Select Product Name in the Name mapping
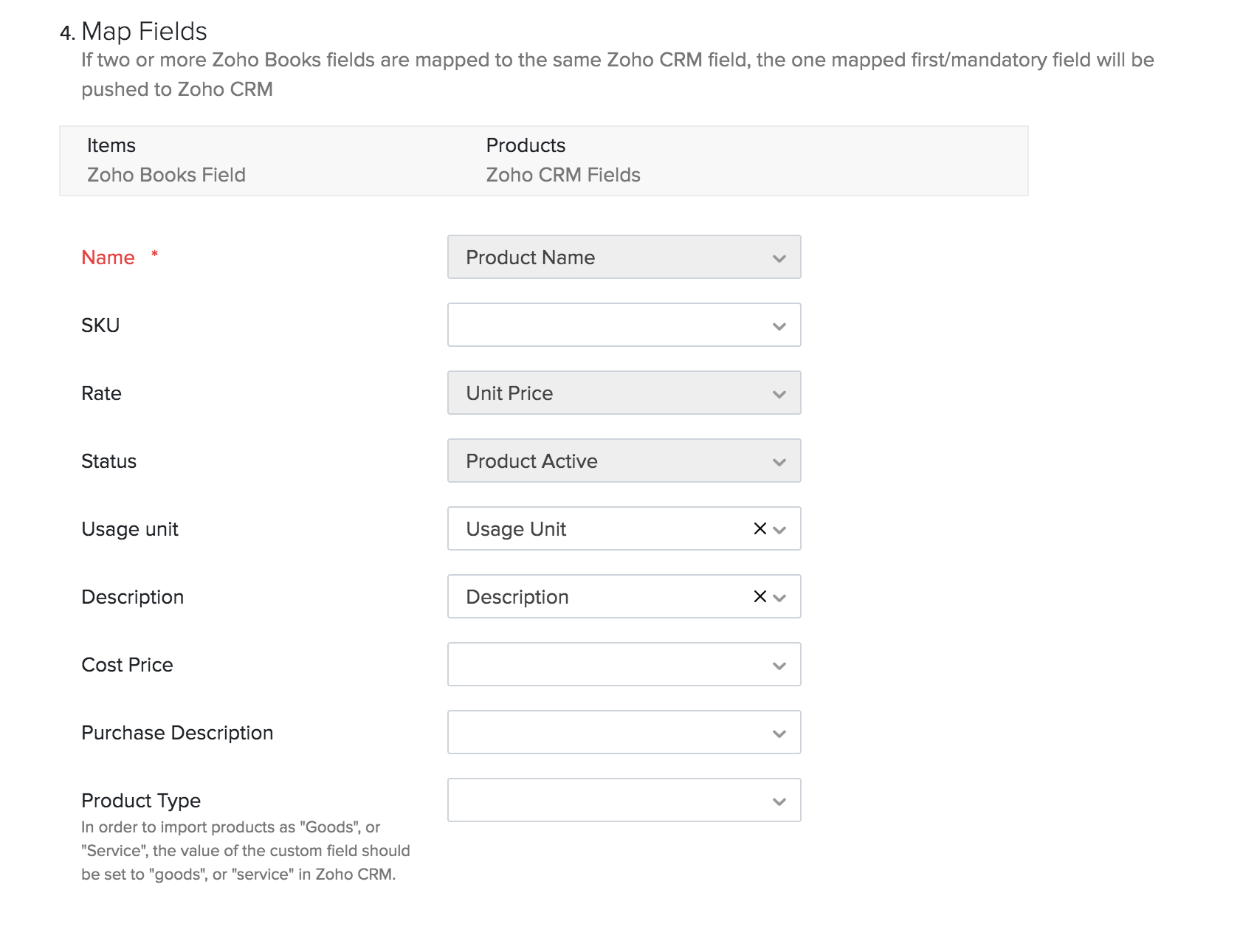This screenshot has width=1240, height=952. (x=624, y=258)
